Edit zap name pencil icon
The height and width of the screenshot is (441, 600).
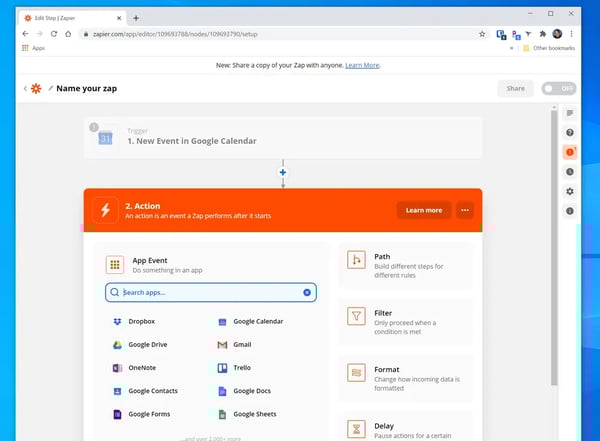point(51,88)
